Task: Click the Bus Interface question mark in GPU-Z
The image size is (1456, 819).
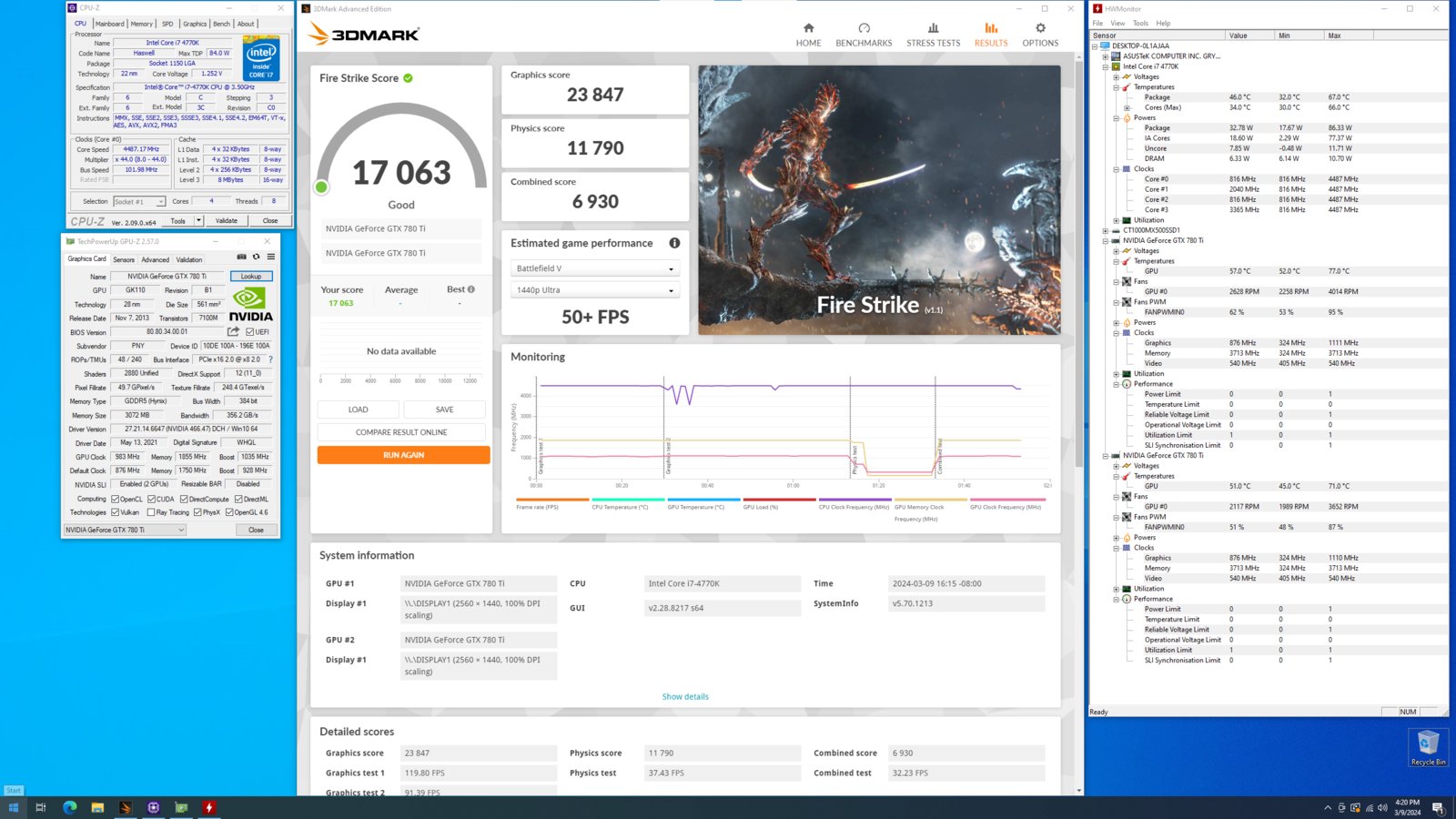Action: click(x=270, y=359)
